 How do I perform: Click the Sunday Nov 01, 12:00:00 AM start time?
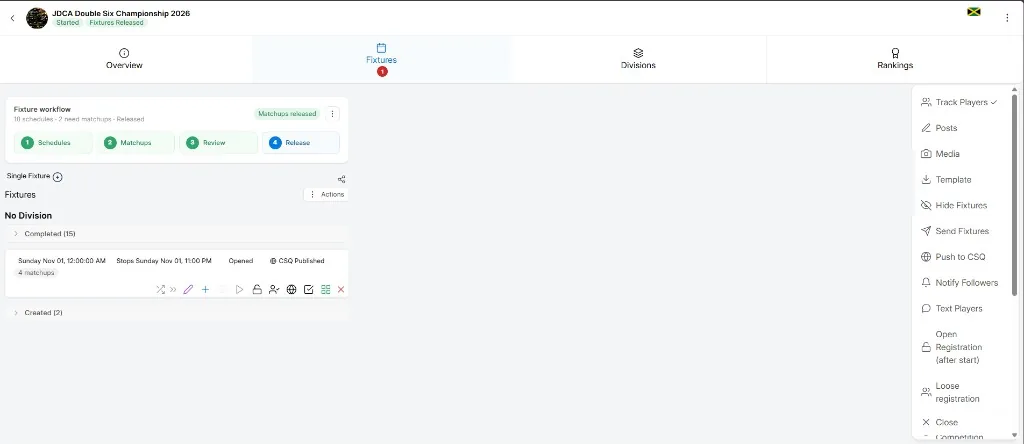pyautogui.click(x=61, y=261)
